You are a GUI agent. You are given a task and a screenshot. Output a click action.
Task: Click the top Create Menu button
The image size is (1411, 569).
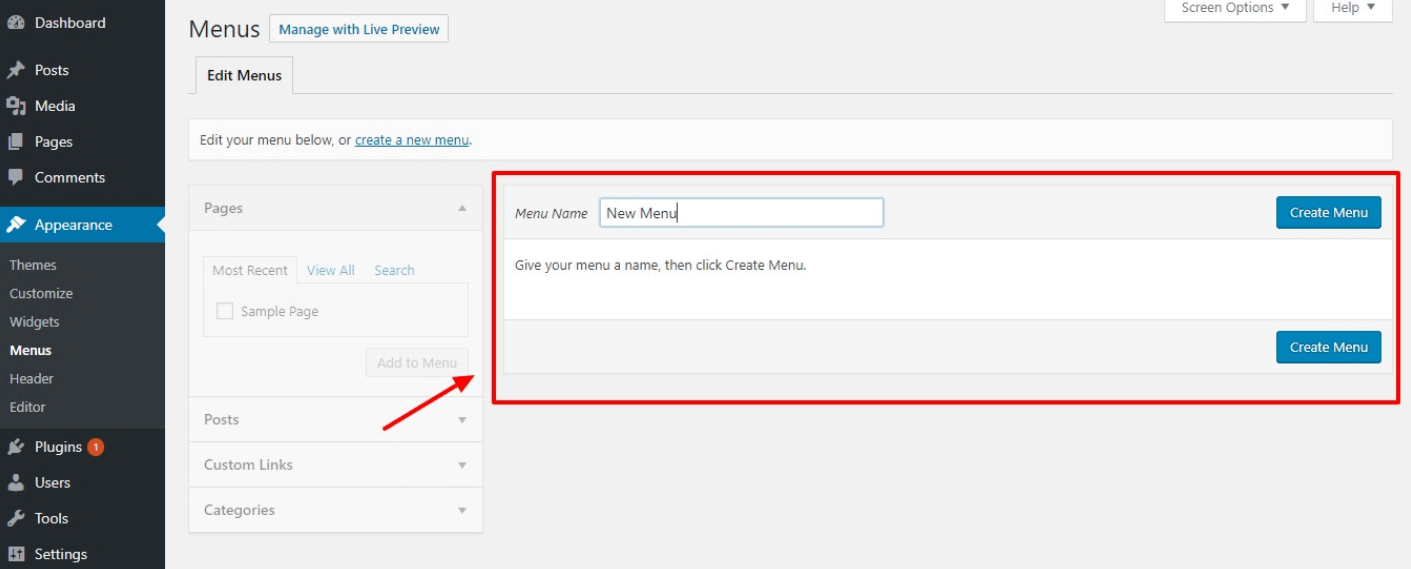pos(1329,212)
